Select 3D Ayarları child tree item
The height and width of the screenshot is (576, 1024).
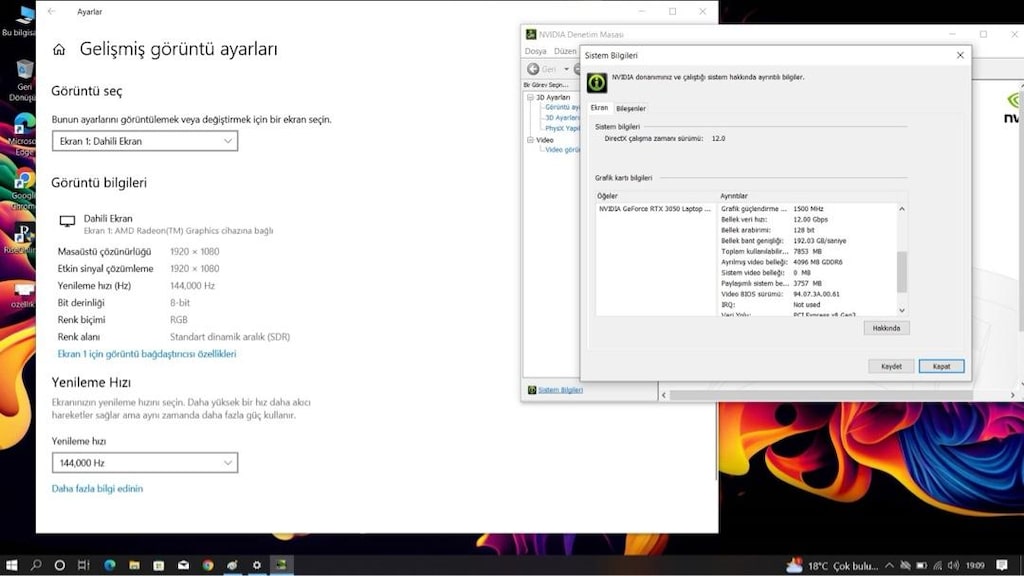point(562,118)
